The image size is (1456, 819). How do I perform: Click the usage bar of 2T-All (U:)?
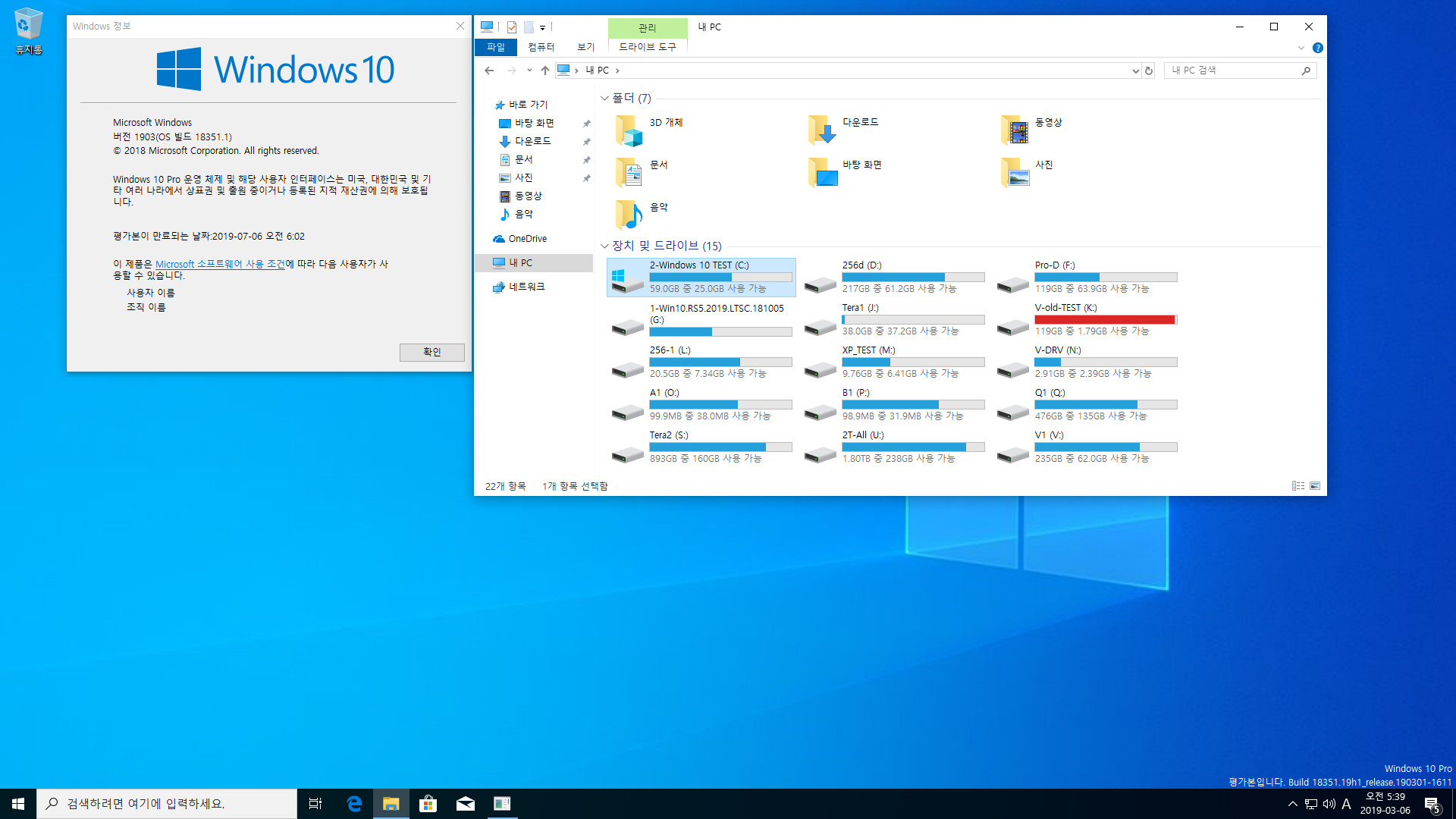click(913, 447)
